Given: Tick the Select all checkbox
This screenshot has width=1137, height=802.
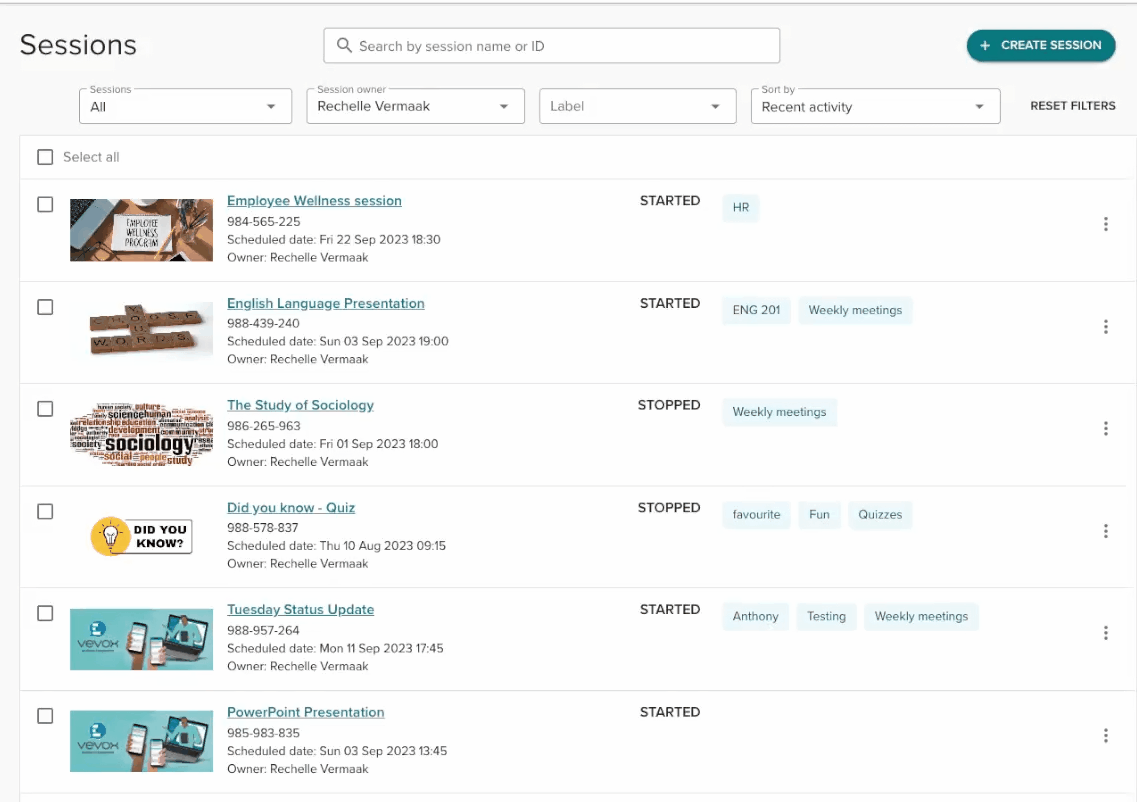Looking at the screenshot, I should 45,157.
